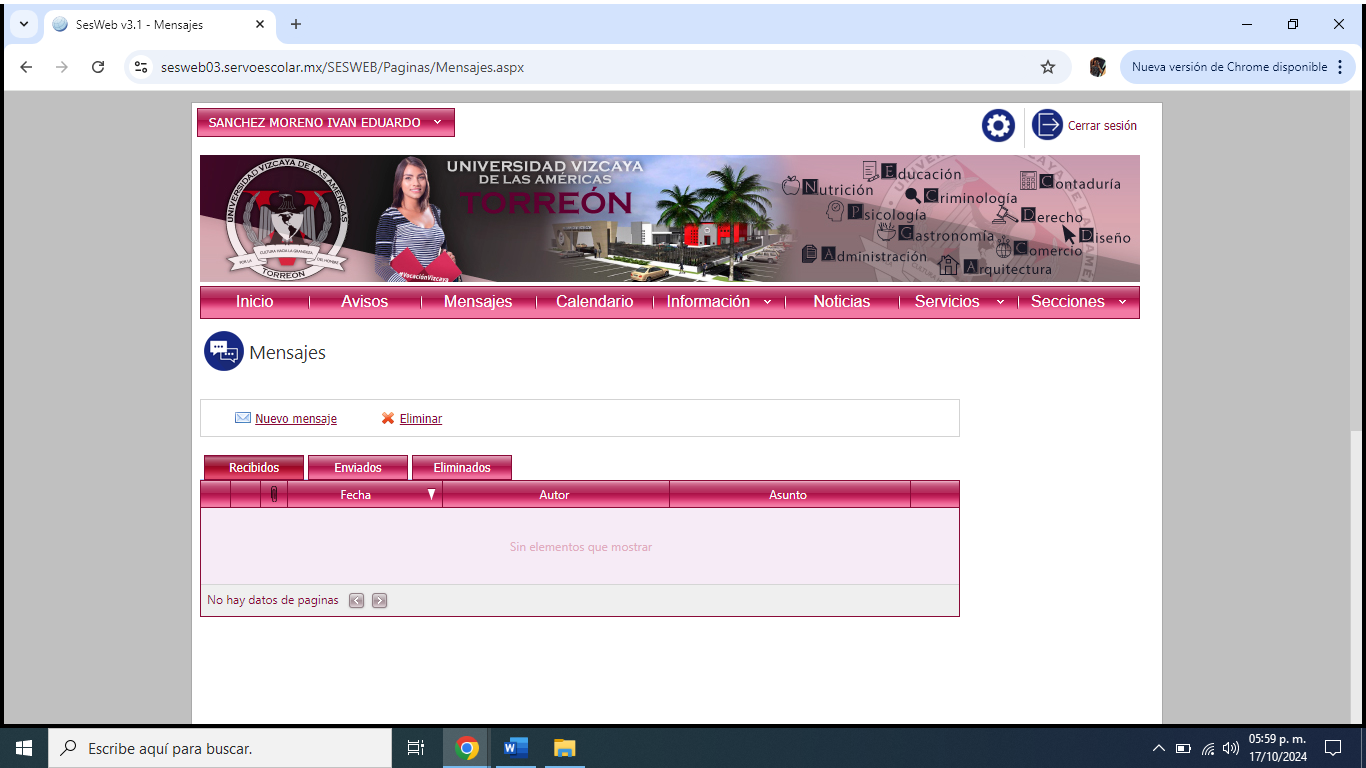The width and height of the screenshot is (1366, 768).
Task: Click Cerrar sesión link
Action: 1102,126
